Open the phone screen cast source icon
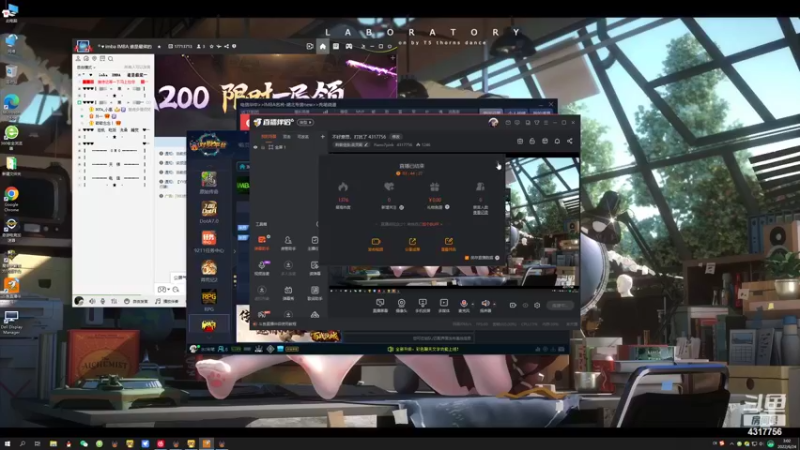Screen dimensions: 800x450 422,303
